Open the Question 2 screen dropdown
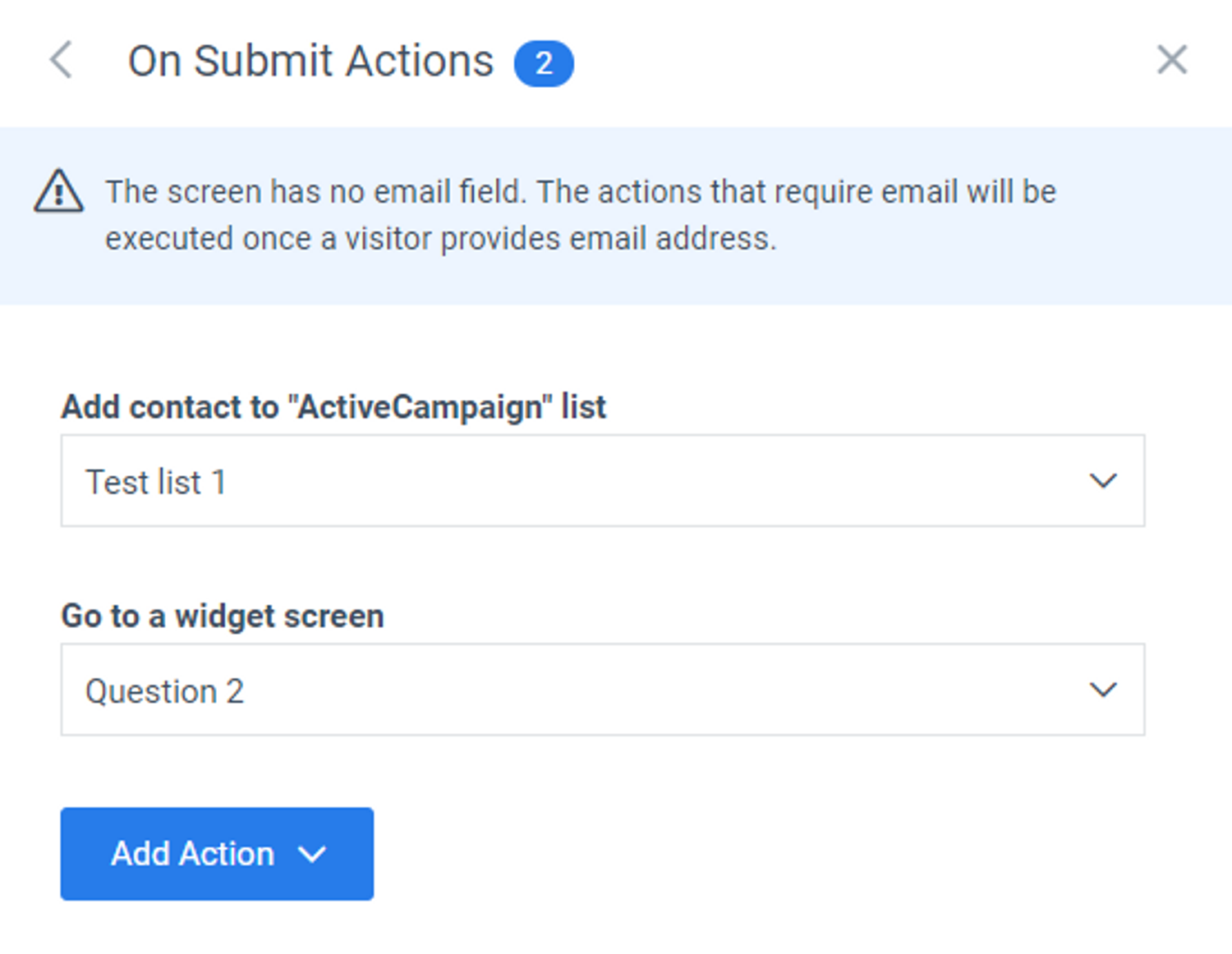 point(603,690)
